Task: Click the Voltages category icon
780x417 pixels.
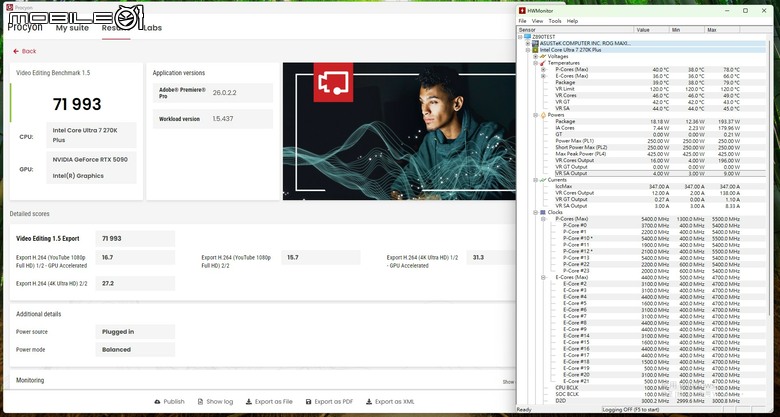Action: pyautogui.click(x=543, y=57)
